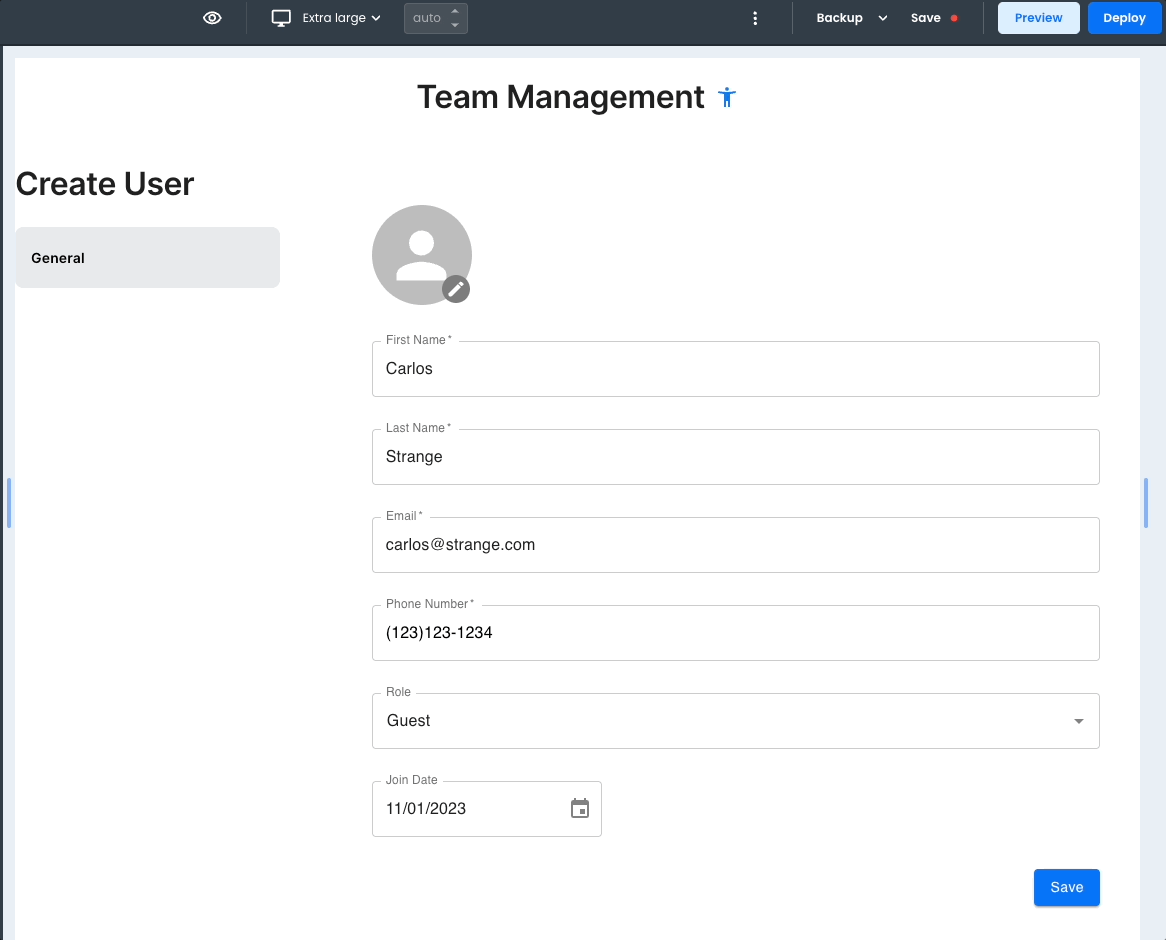The image size is (1166, 940).
Task: Toggle the eye visibility icon in toolbar
Action: 212,18
